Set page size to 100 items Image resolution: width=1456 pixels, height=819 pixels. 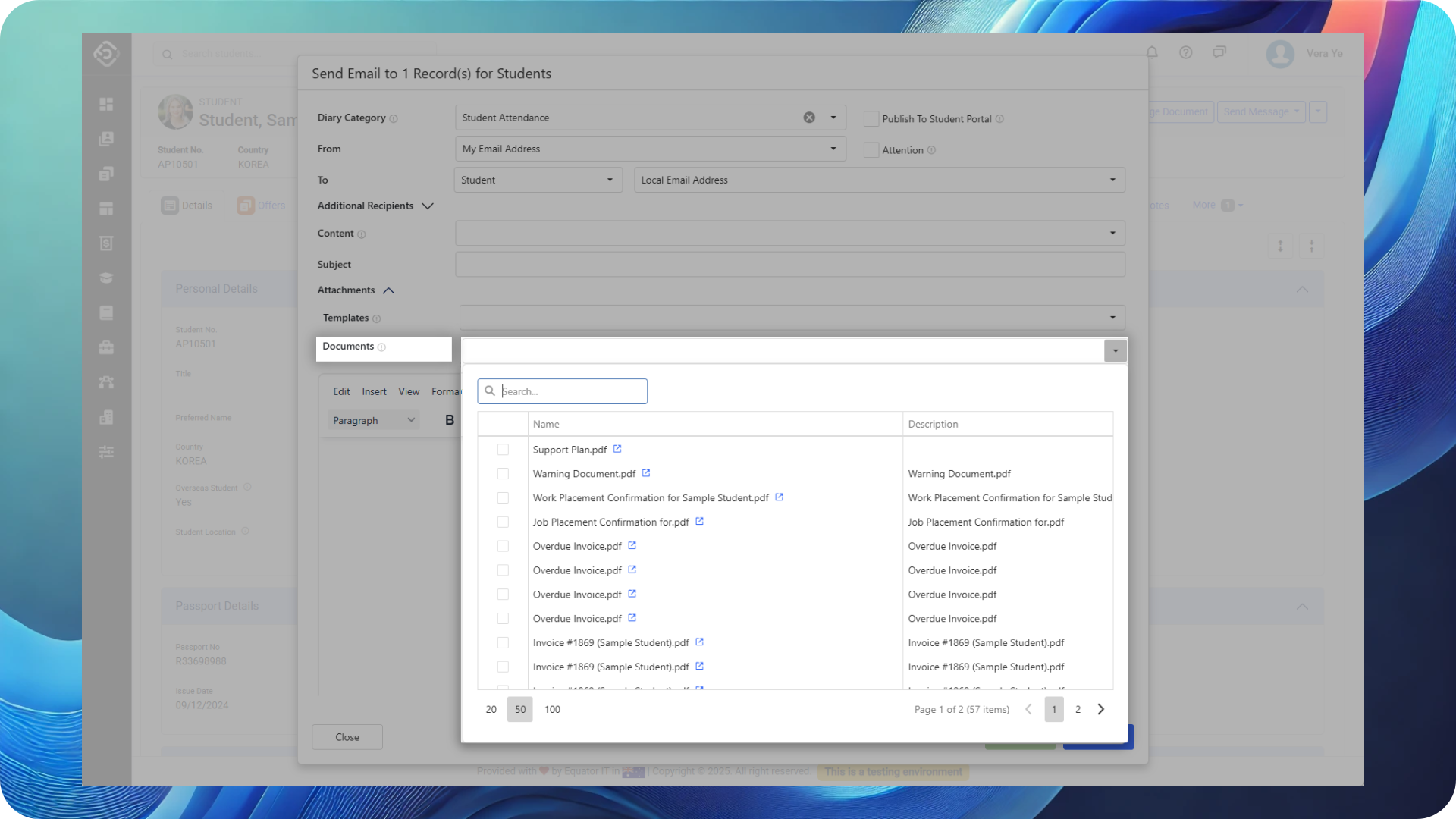(x=552, y=709)
